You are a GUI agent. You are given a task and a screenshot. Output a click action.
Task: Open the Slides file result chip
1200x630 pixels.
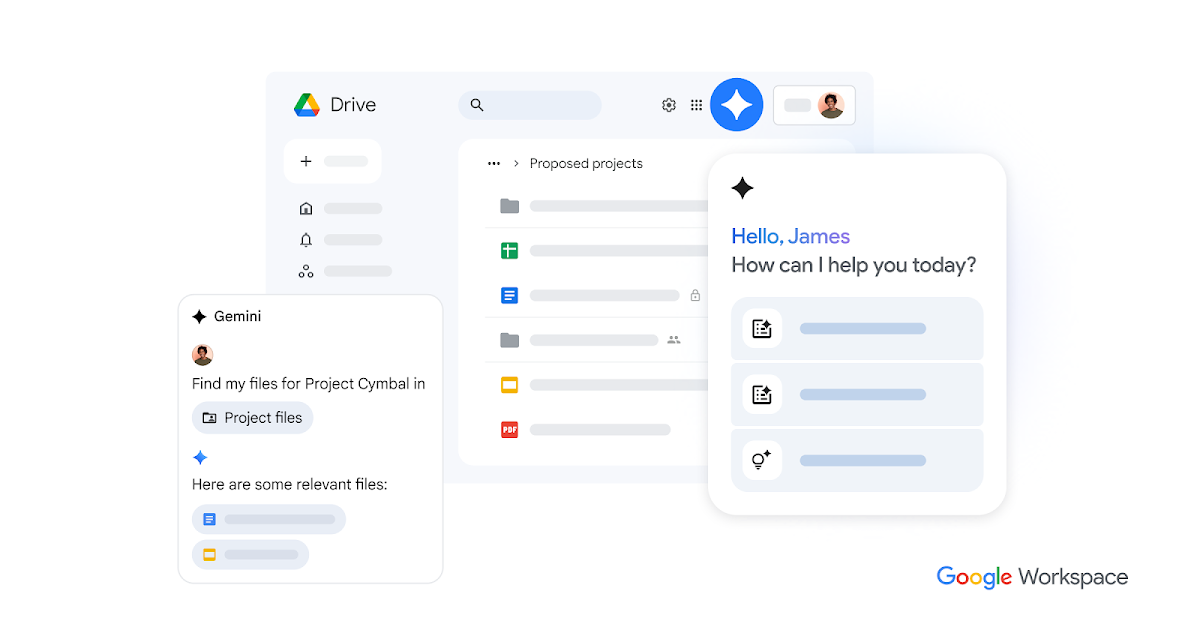pyautogui.click(x=250, y=554)
